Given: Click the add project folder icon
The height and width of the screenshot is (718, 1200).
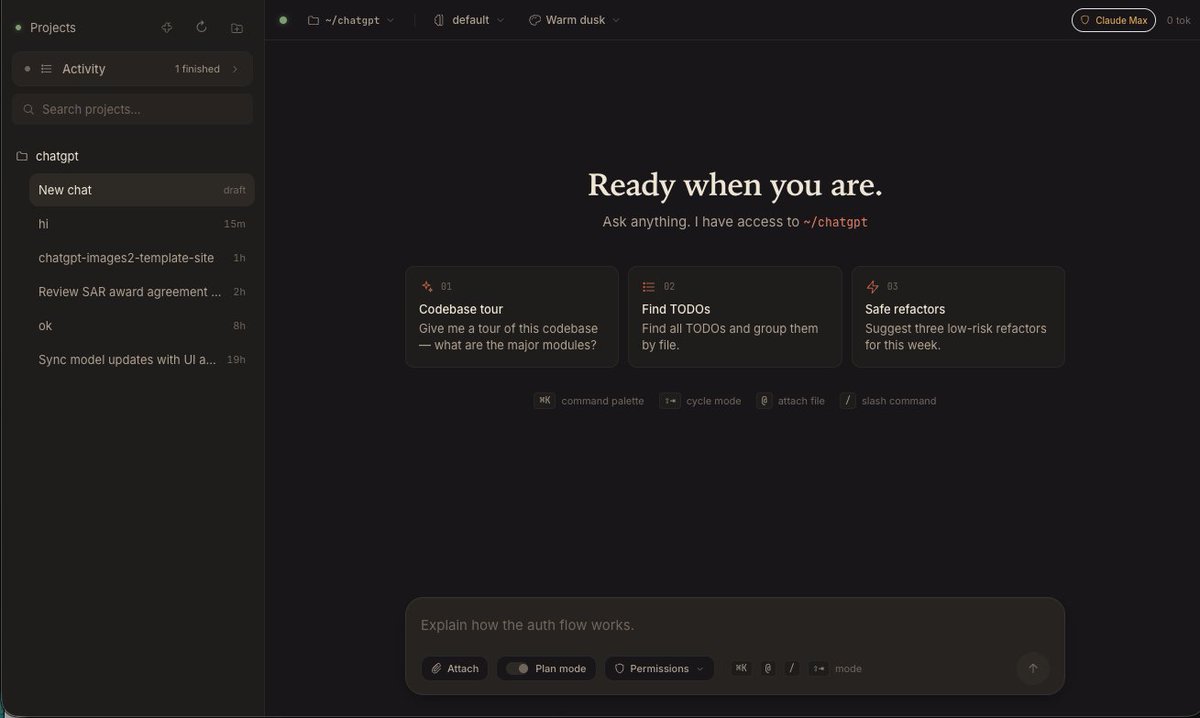Looking at the screenshot, I should pos(237,28).
